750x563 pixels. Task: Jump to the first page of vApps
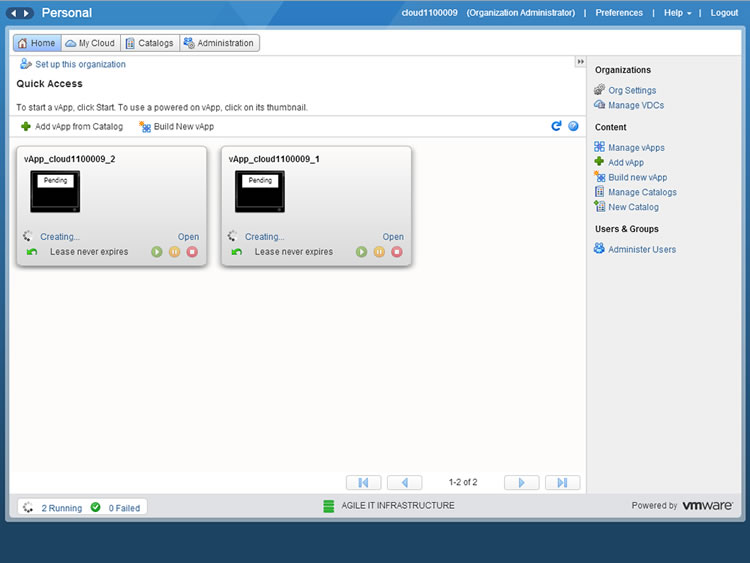coord(364,483)
